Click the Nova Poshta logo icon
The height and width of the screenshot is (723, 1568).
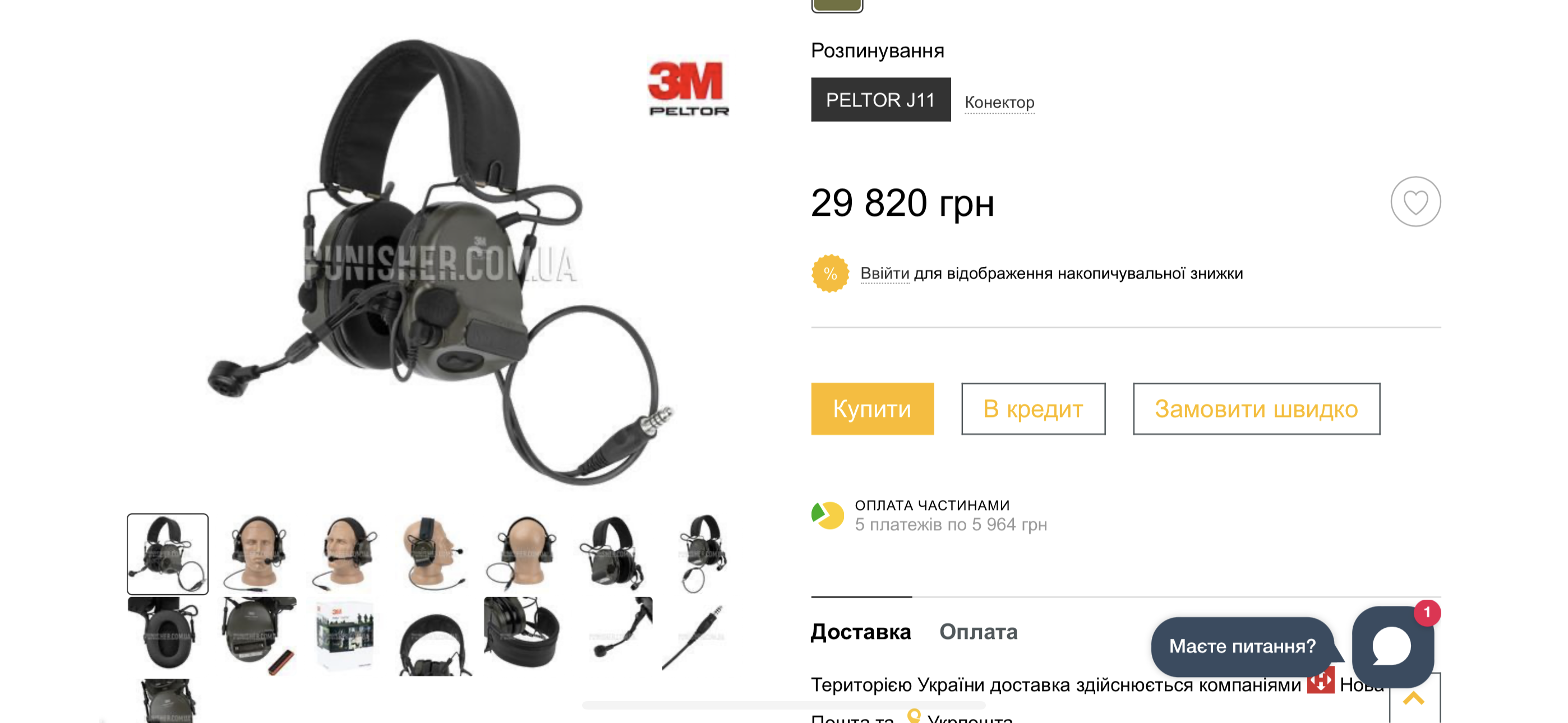tap(1320, 682)
